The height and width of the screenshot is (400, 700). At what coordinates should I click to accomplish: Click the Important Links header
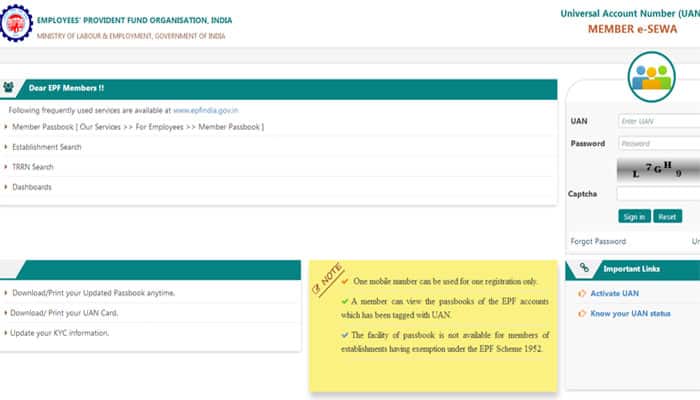[631, 269]
